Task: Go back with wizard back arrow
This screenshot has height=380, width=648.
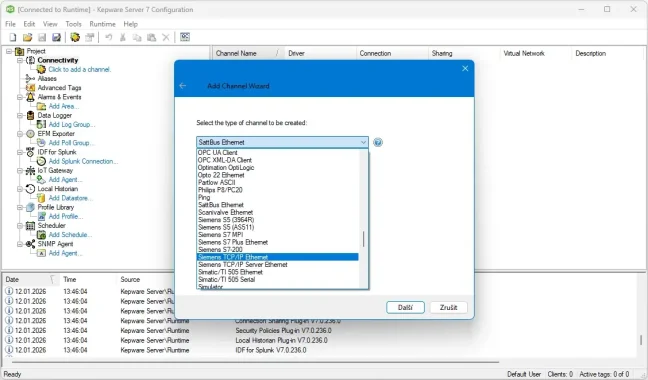Action: (x=183, y=86)
